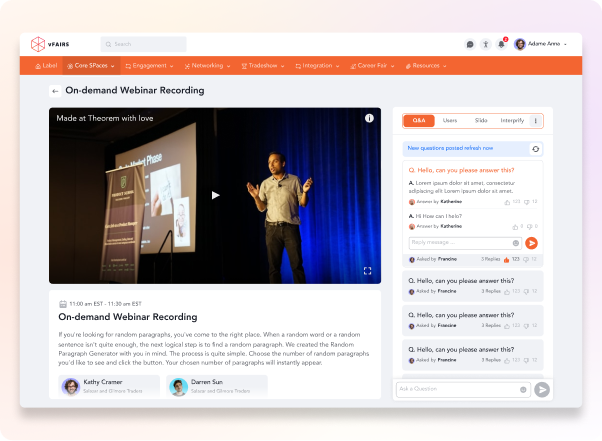This screenshot has width=602, height=441.
Task: Like the third question by Francine
Action: pos(507,326)
